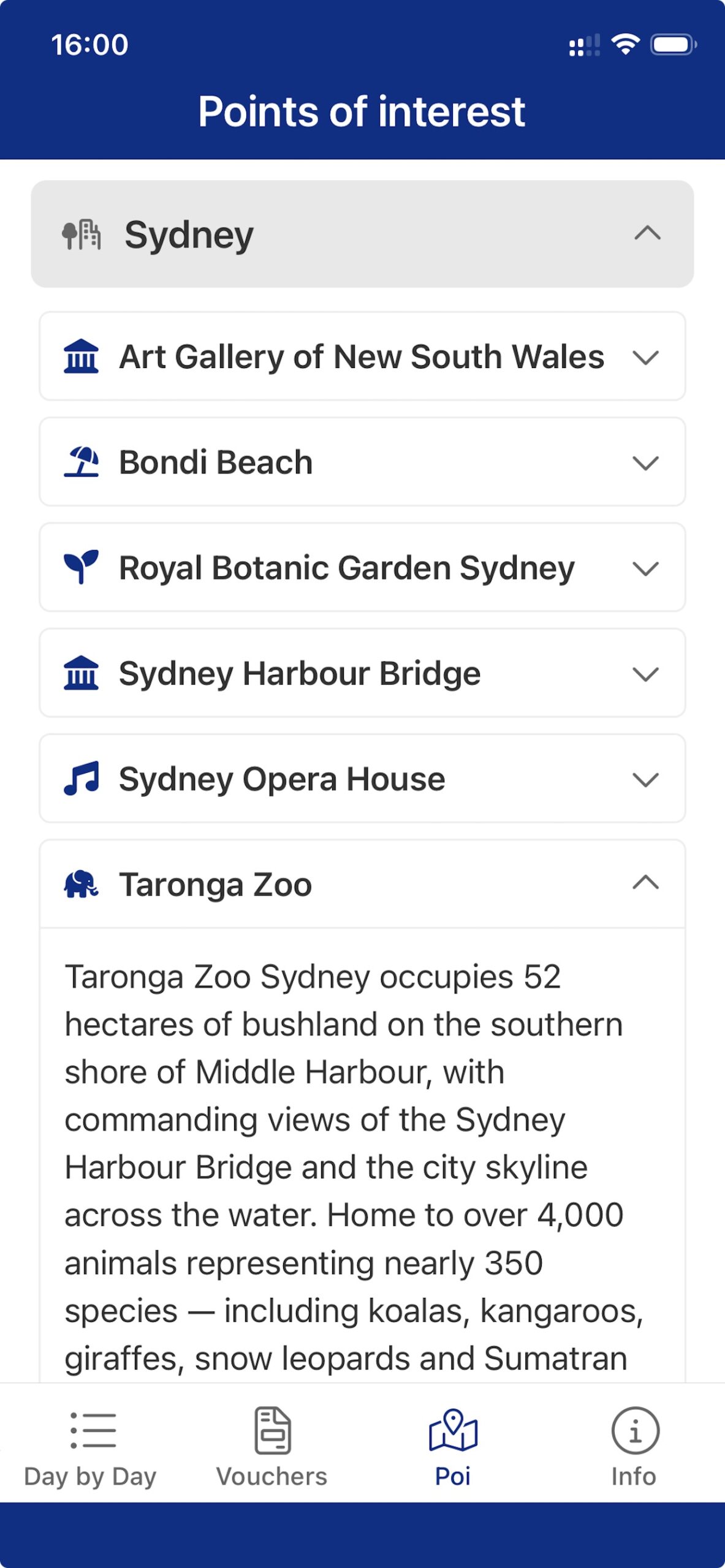This screenshot has height=1568, width=725.
Task: Collapse the Sydney section chevron
Action: (647, 233)
